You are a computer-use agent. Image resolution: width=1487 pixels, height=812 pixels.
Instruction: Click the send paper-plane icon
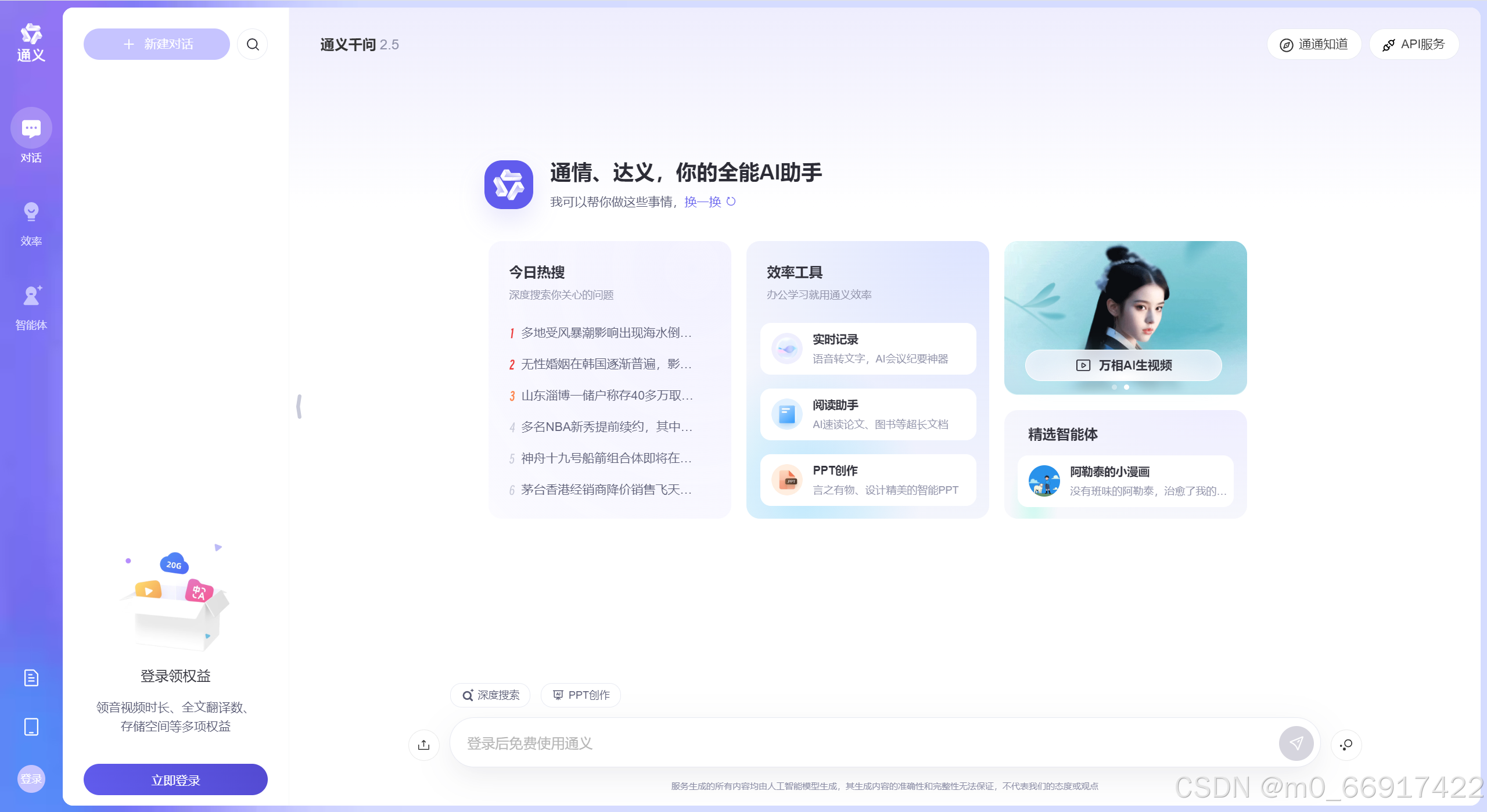1296,743
